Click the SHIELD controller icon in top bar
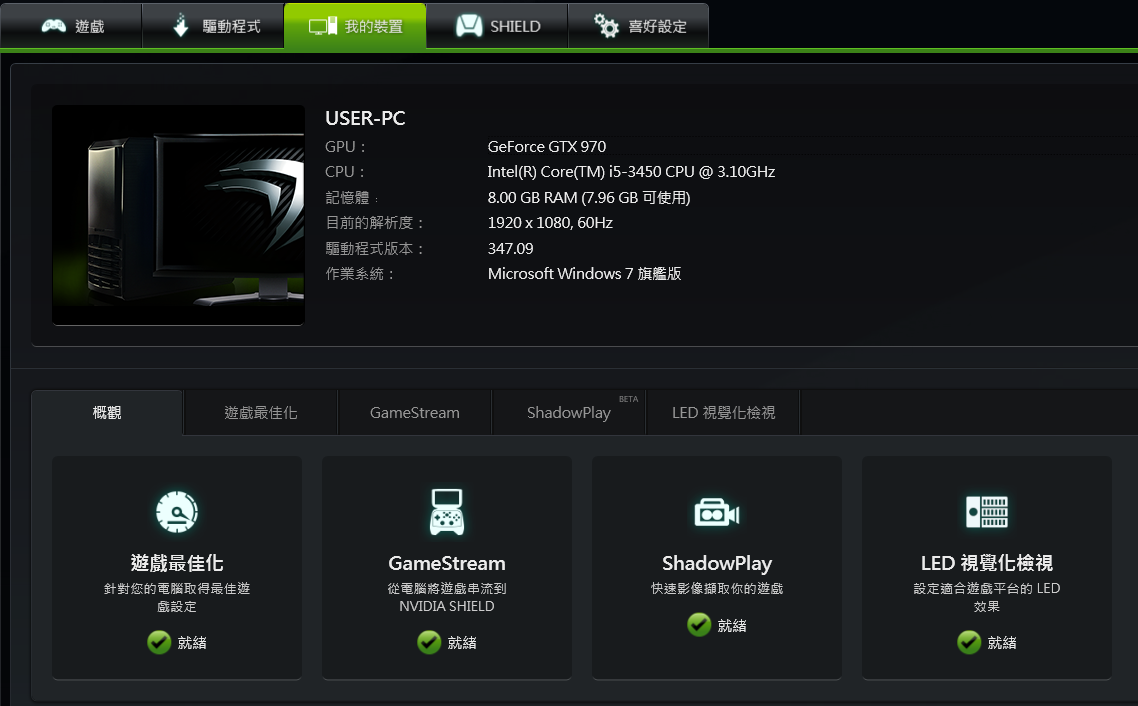Image resolution: width=1138 pixels, height=706 pixels. click(x=469, y=26)
